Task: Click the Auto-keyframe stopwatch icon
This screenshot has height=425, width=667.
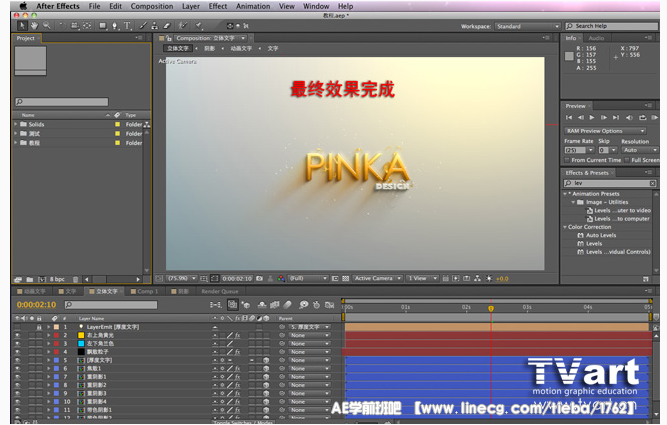Action: click(316, 305)
